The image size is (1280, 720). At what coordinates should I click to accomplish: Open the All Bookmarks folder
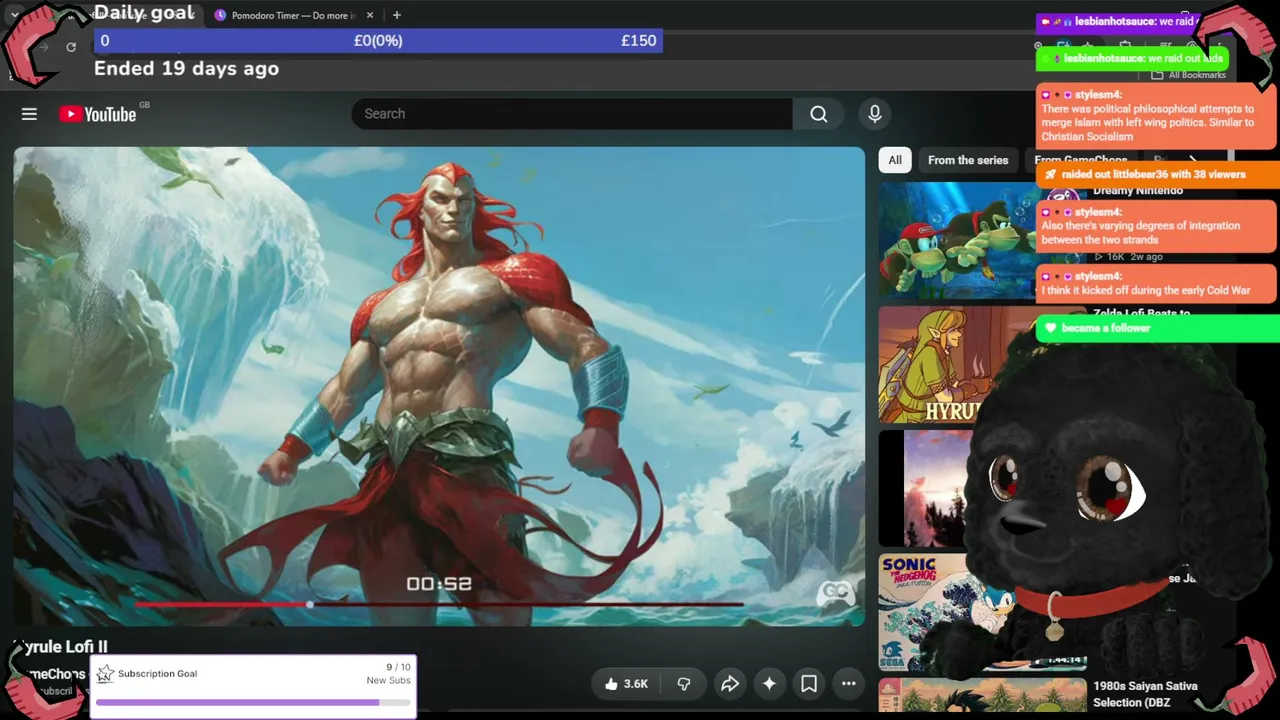tap(1190, 75)
